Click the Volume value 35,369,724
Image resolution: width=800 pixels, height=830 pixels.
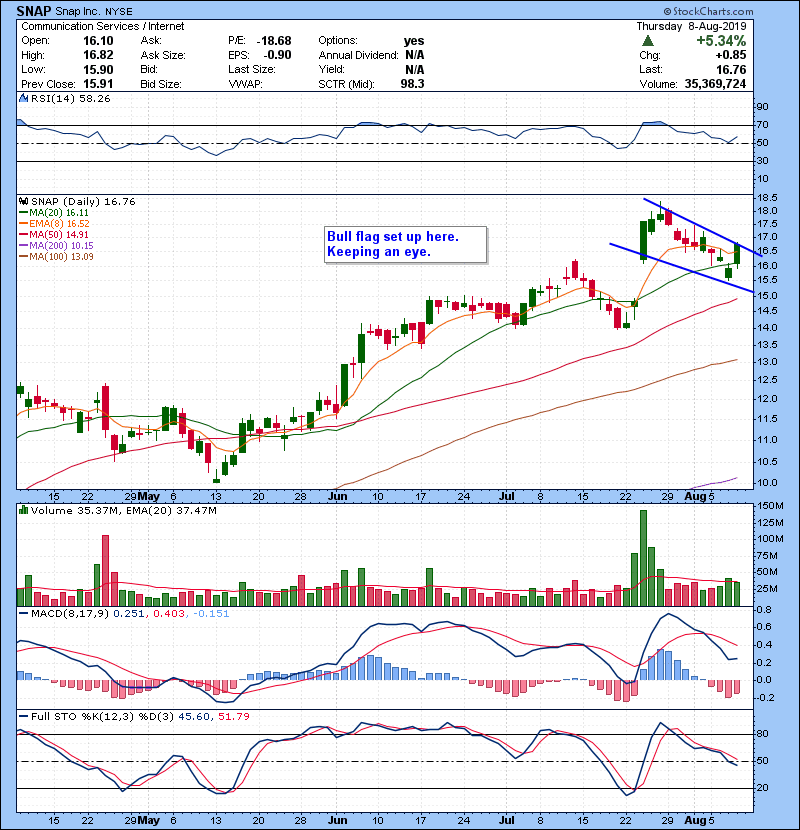pos(715,84)
